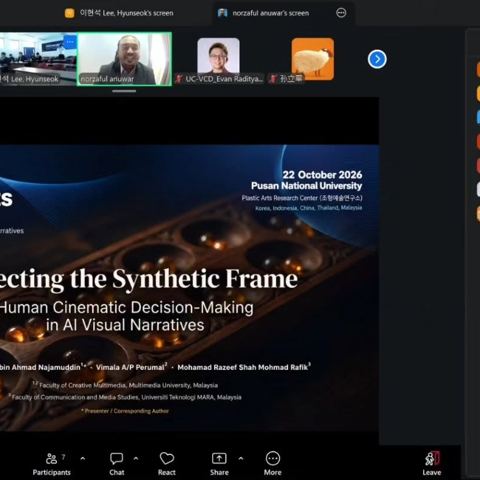Select norzaful anuwar's video thumbnail
Viewport: 480px width, 480px height.
pos(124,59)
